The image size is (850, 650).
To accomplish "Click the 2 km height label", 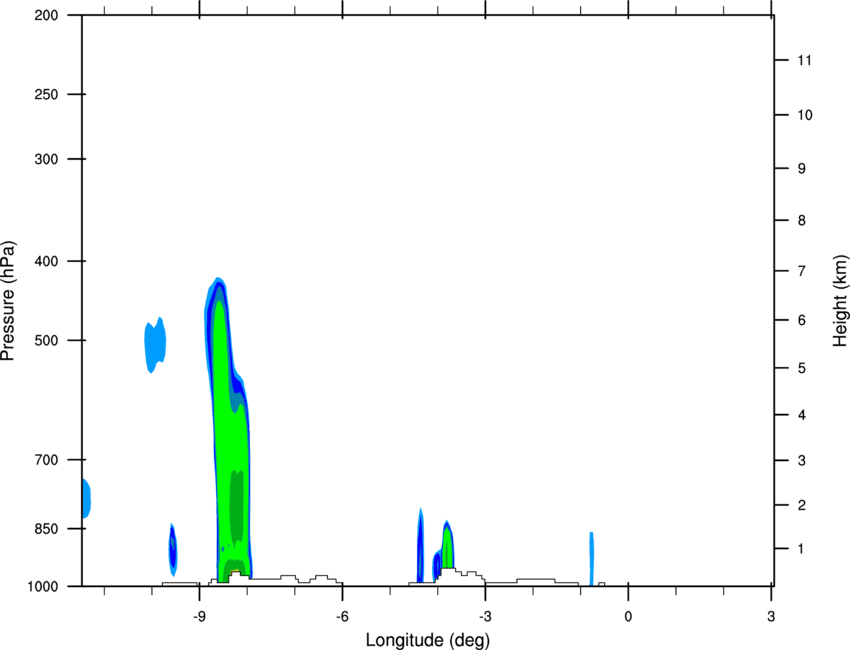I will (x=802, y=505).
